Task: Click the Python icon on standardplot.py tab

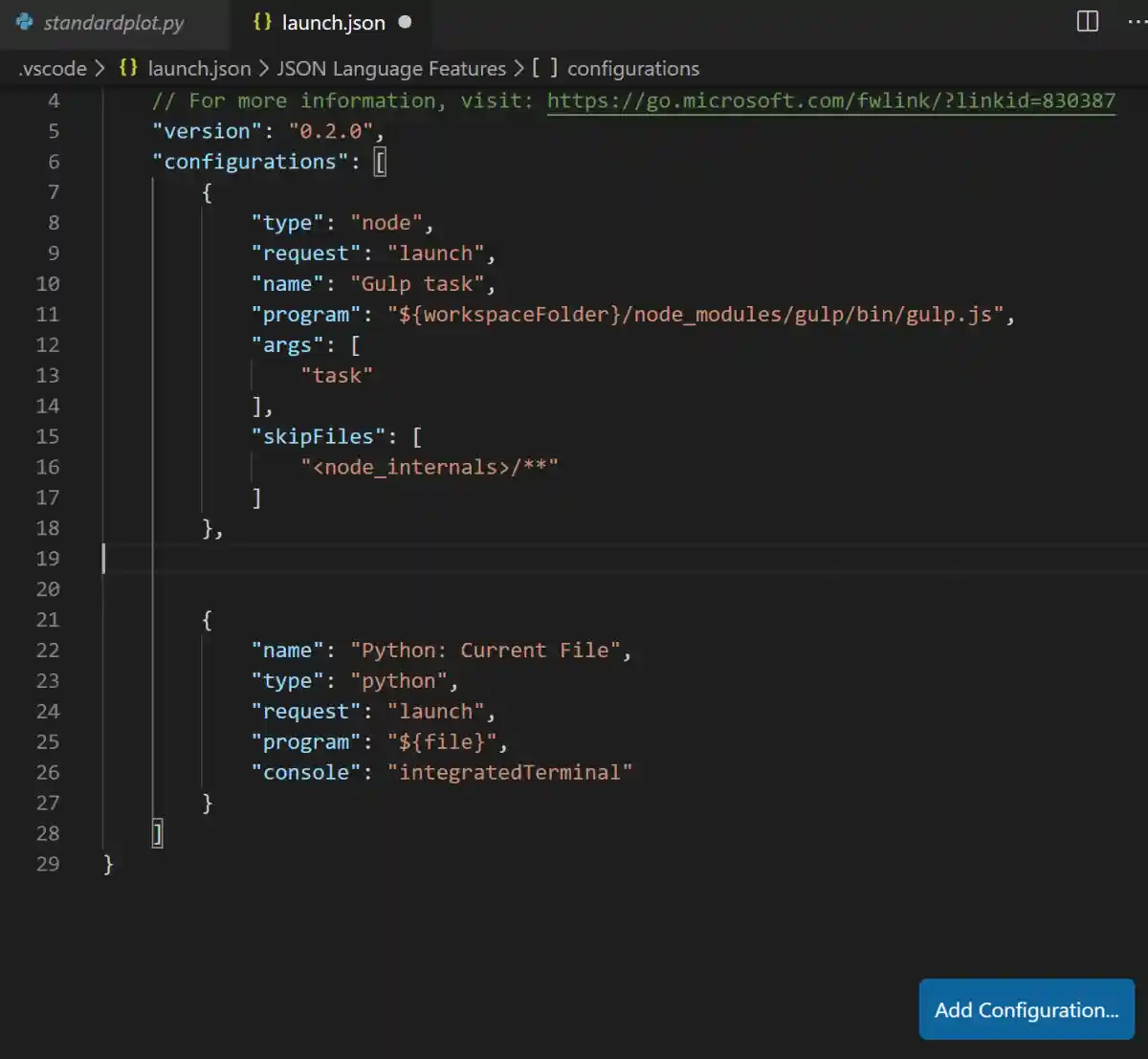Action: click(25, 22)
